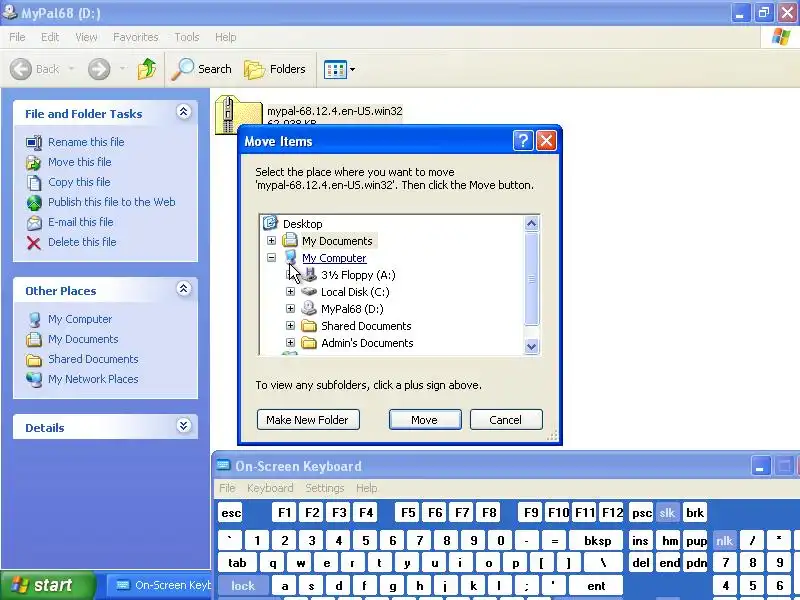Click the esc key on On-Screen Keyboard
This screenshot has height=600, width=800.
[231, 512]
